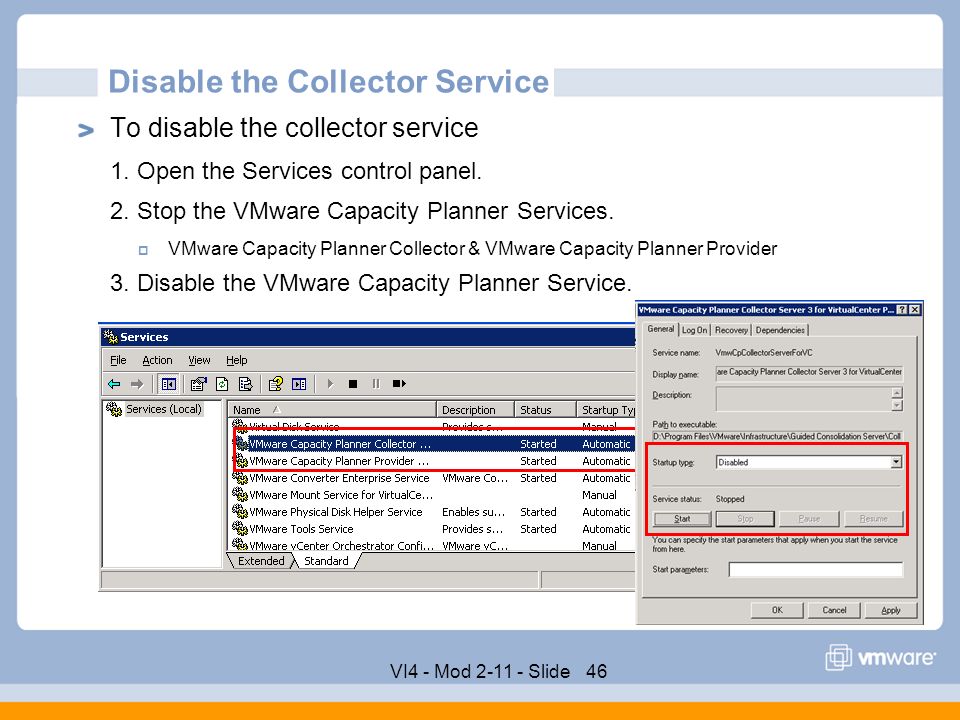Click the Cancel button
The image size is (960, 720).
pos(834,610)
